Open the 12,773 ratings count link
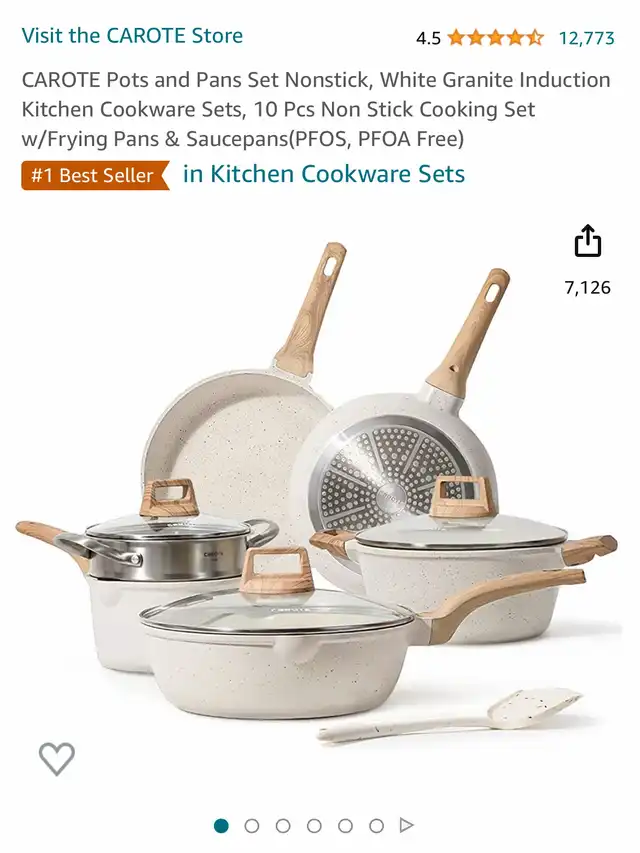Image resolution: width=640 pixels, height=853 pixels. click(587, 38)
